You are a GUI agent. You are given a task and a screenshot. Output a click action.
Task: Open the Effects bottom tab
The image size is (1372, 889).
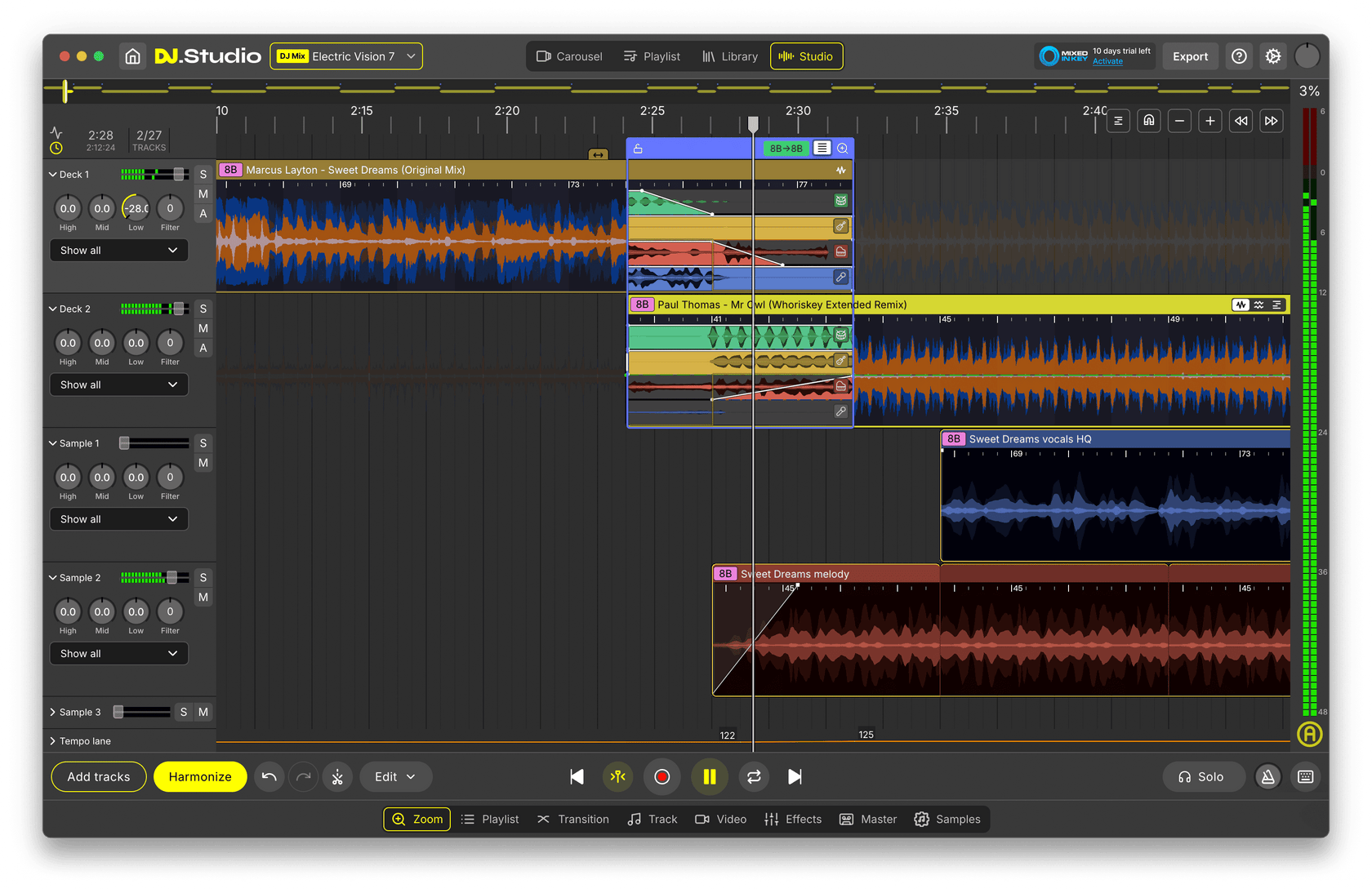coord(793,820)
